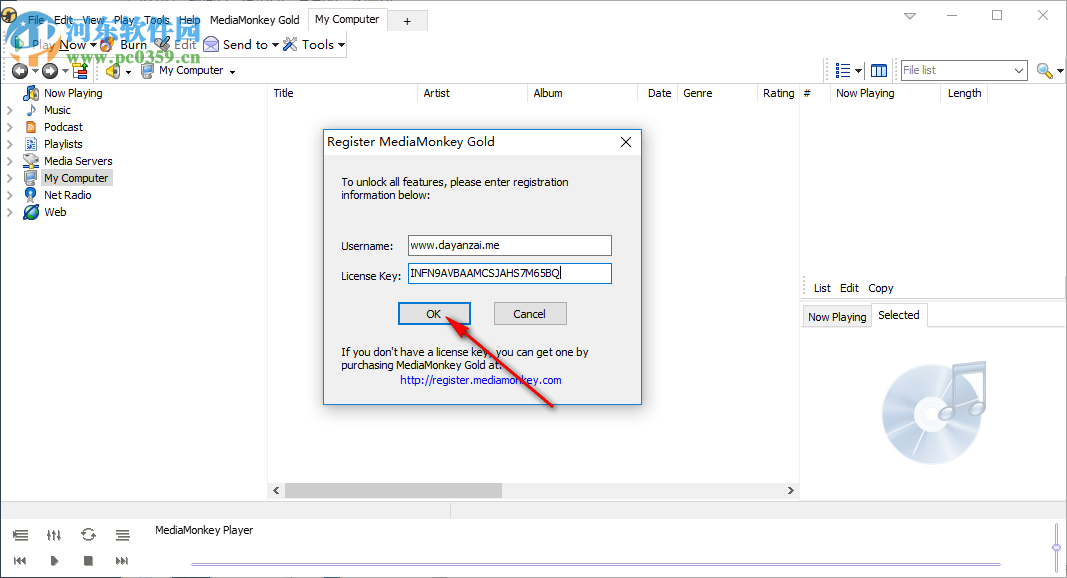Click the player Play button
Viewport: 1067px width, 578px height.
[x=54, y=560]
